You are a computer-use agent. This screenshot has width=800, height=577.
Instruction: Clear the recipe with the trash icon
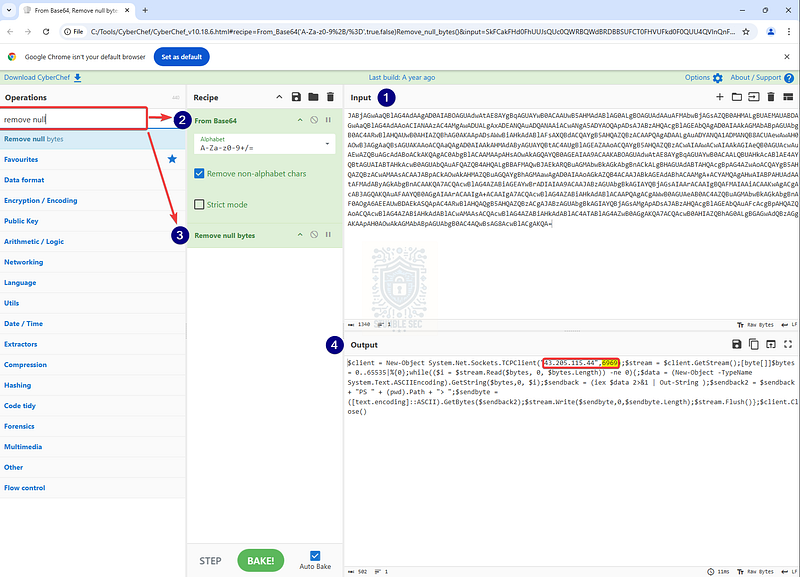[x=331, y=97]
